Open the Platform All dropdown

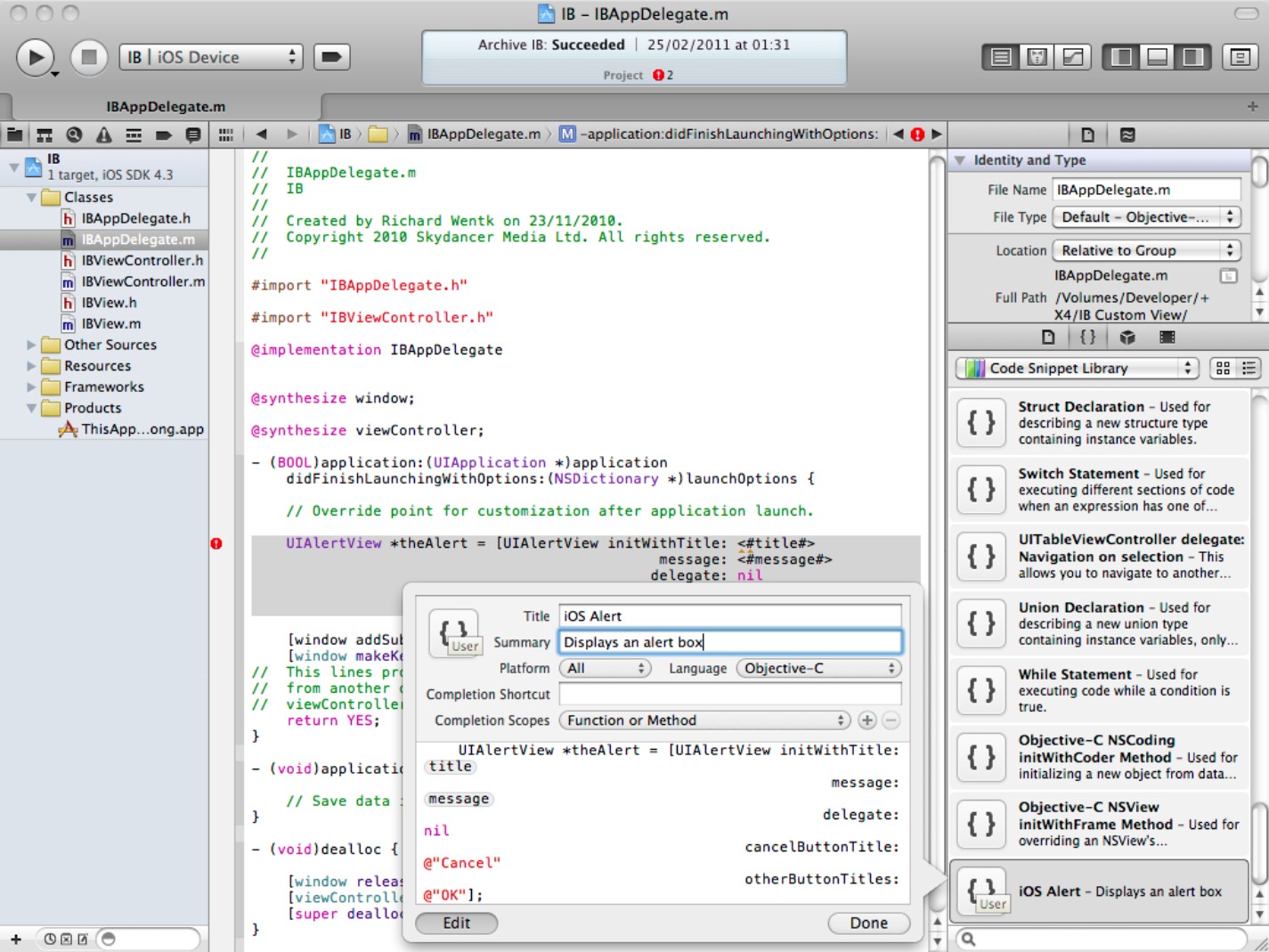pyautogui.click(x=605, y=668)
